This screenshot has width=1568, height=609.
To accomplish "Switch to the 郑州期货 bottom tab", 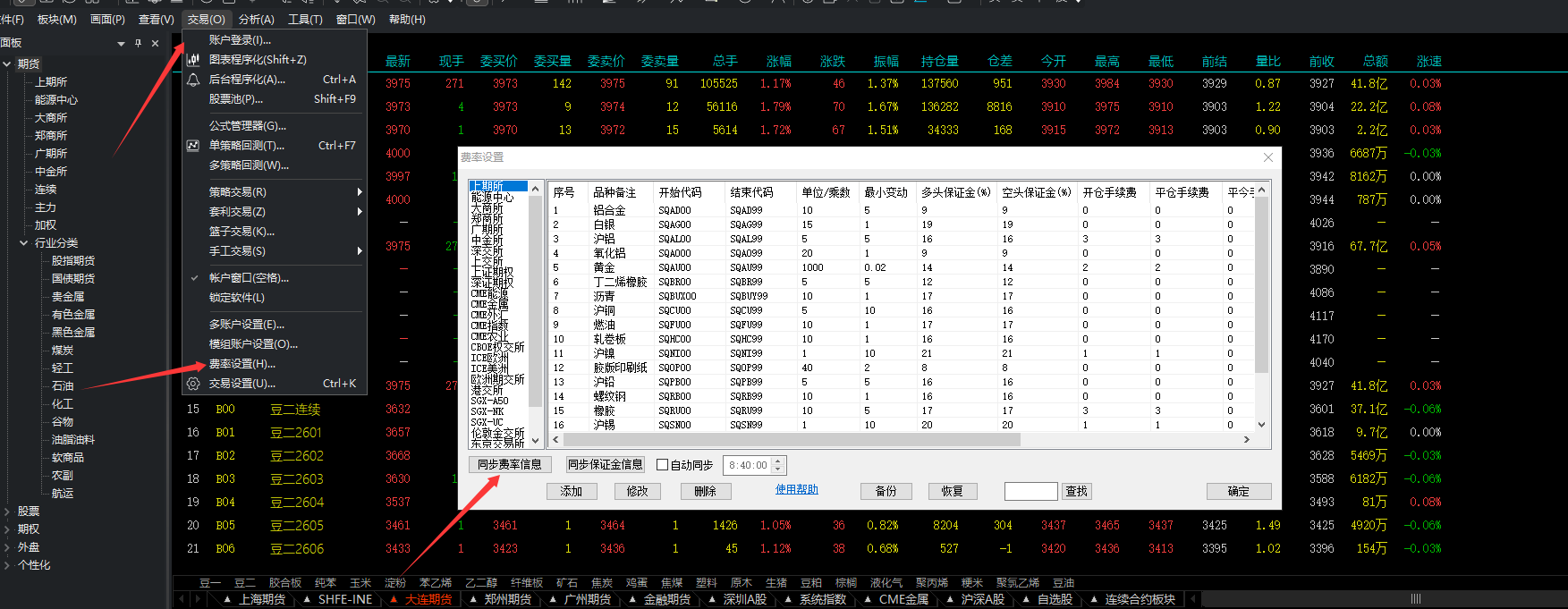I will (507, 599).
